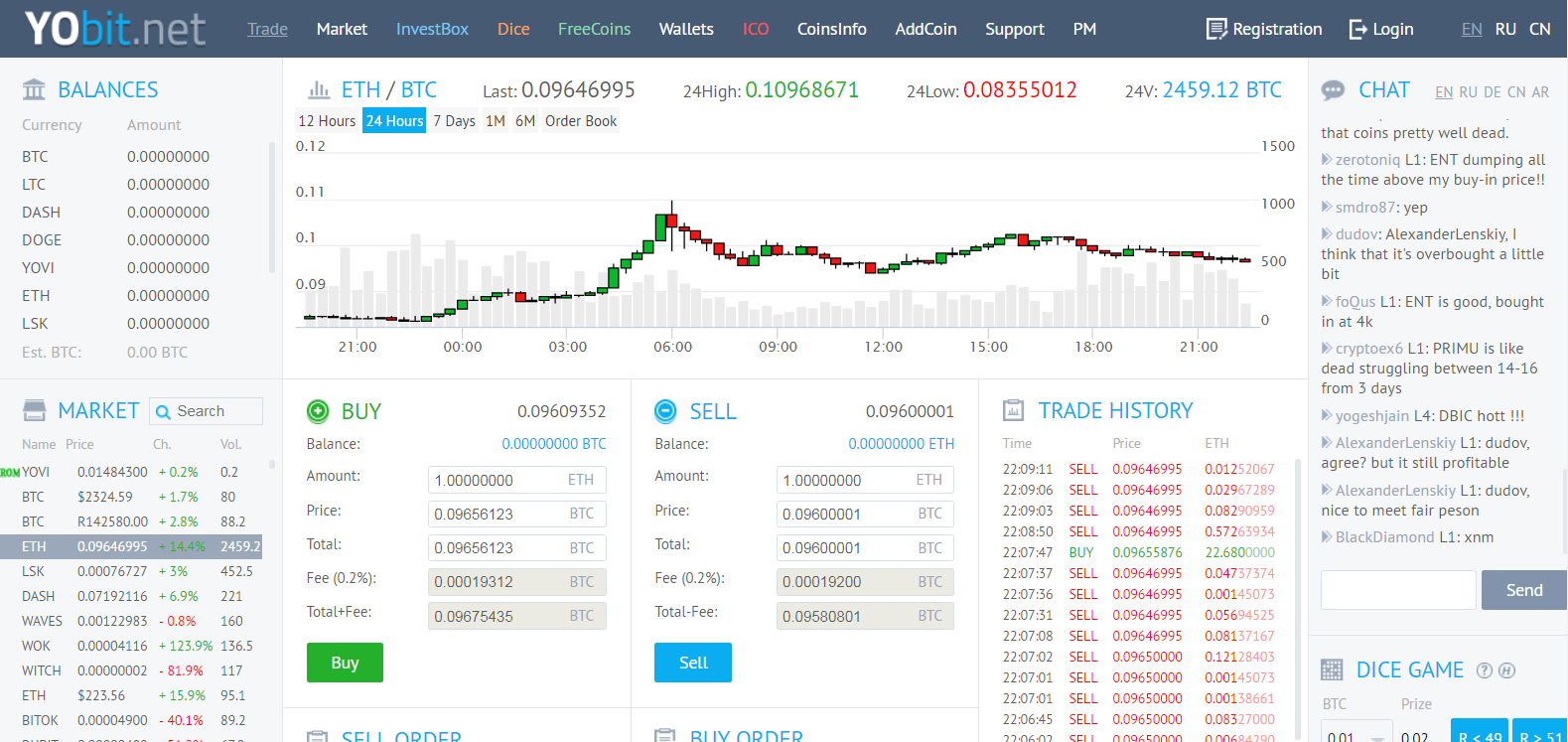Click the Dice Game help question icon

pyautogui.click(x=1484, y=670)
